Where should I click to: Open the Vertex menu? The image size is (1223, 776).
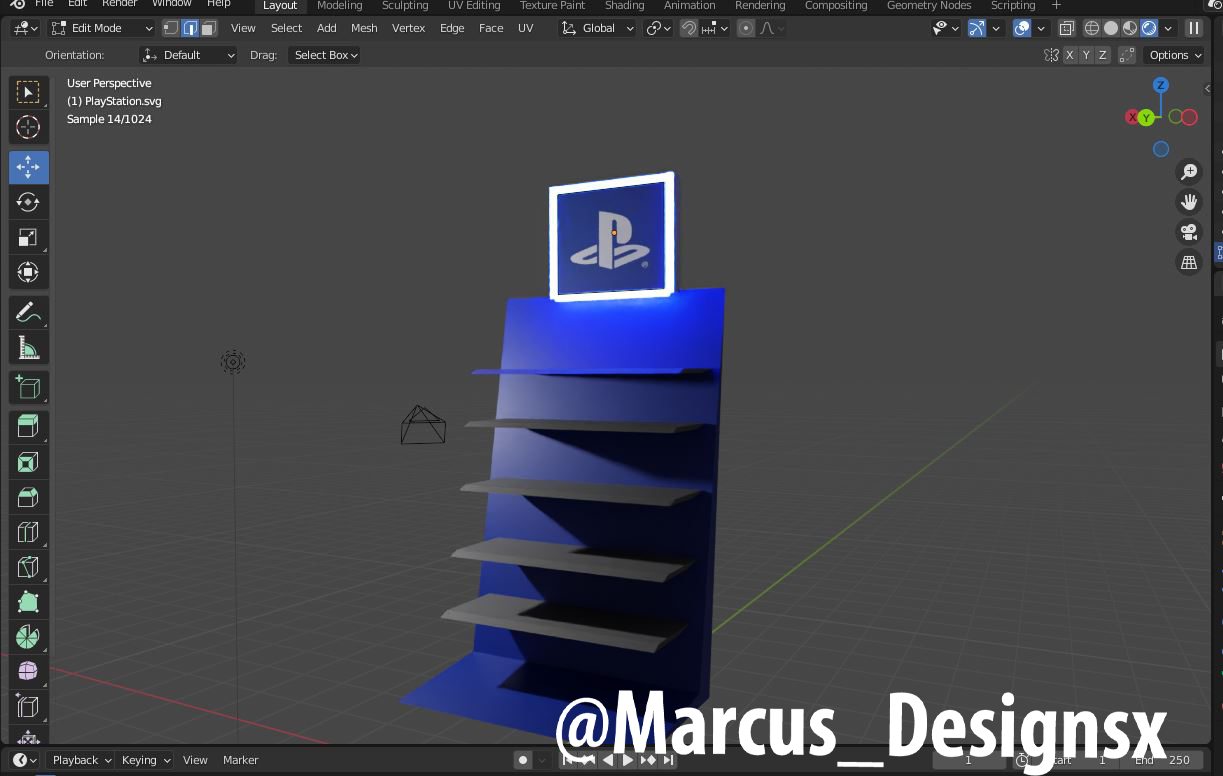point(408,28)
